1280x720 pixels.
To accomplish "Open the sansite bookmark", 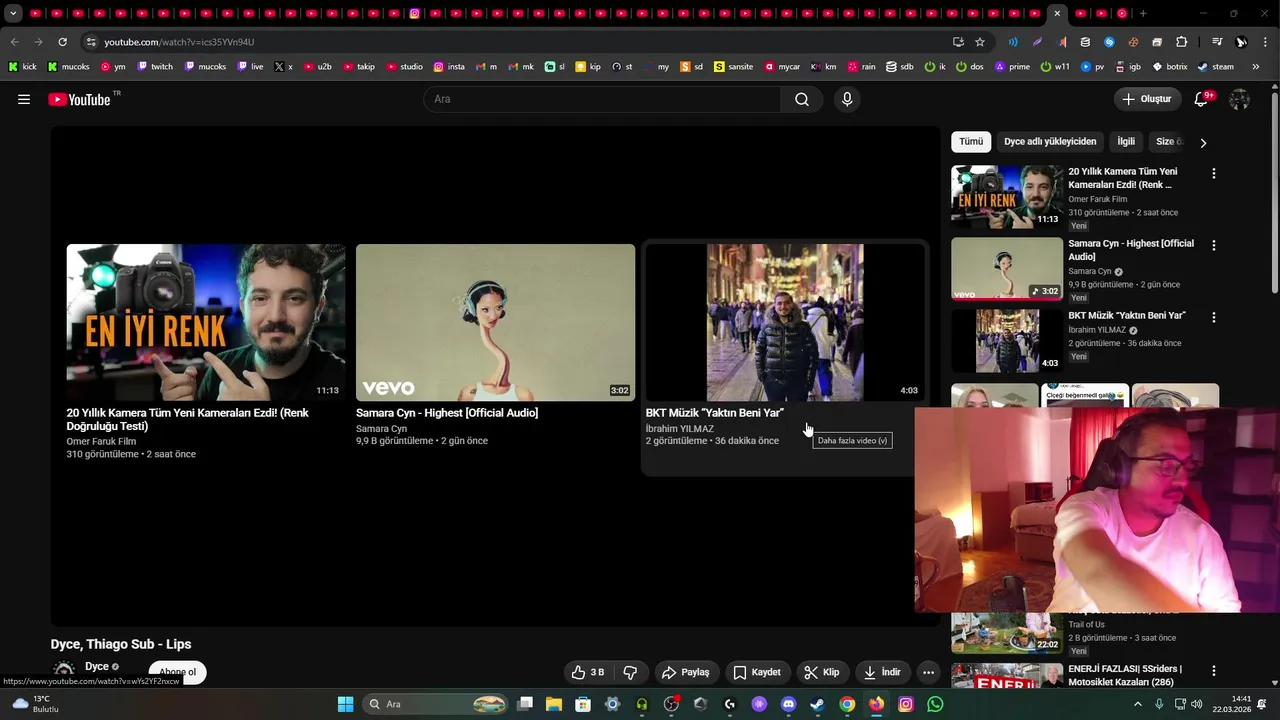I will coord(733,67).
